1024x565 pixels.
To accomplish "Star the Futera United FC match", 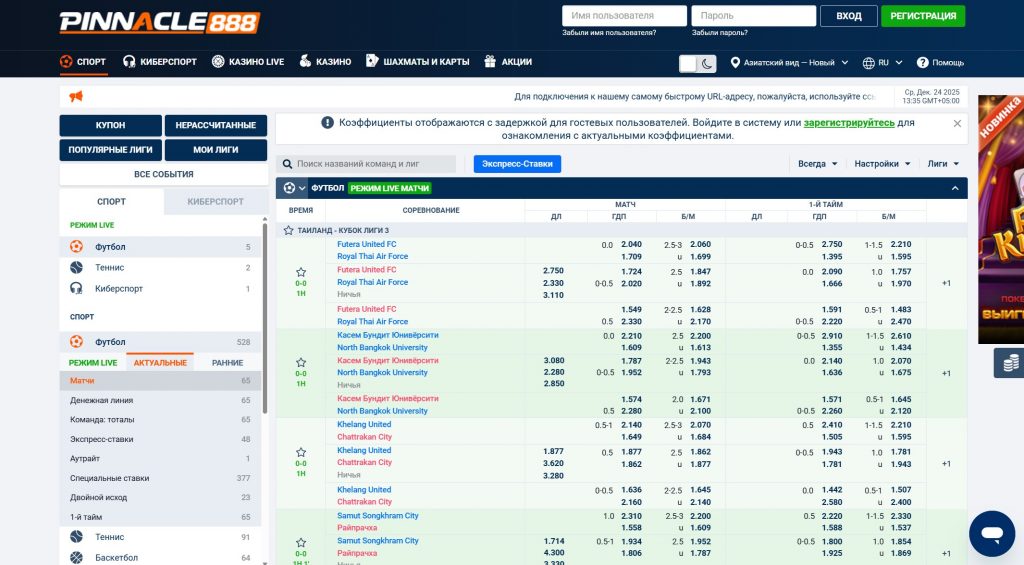I will (301, 272).
